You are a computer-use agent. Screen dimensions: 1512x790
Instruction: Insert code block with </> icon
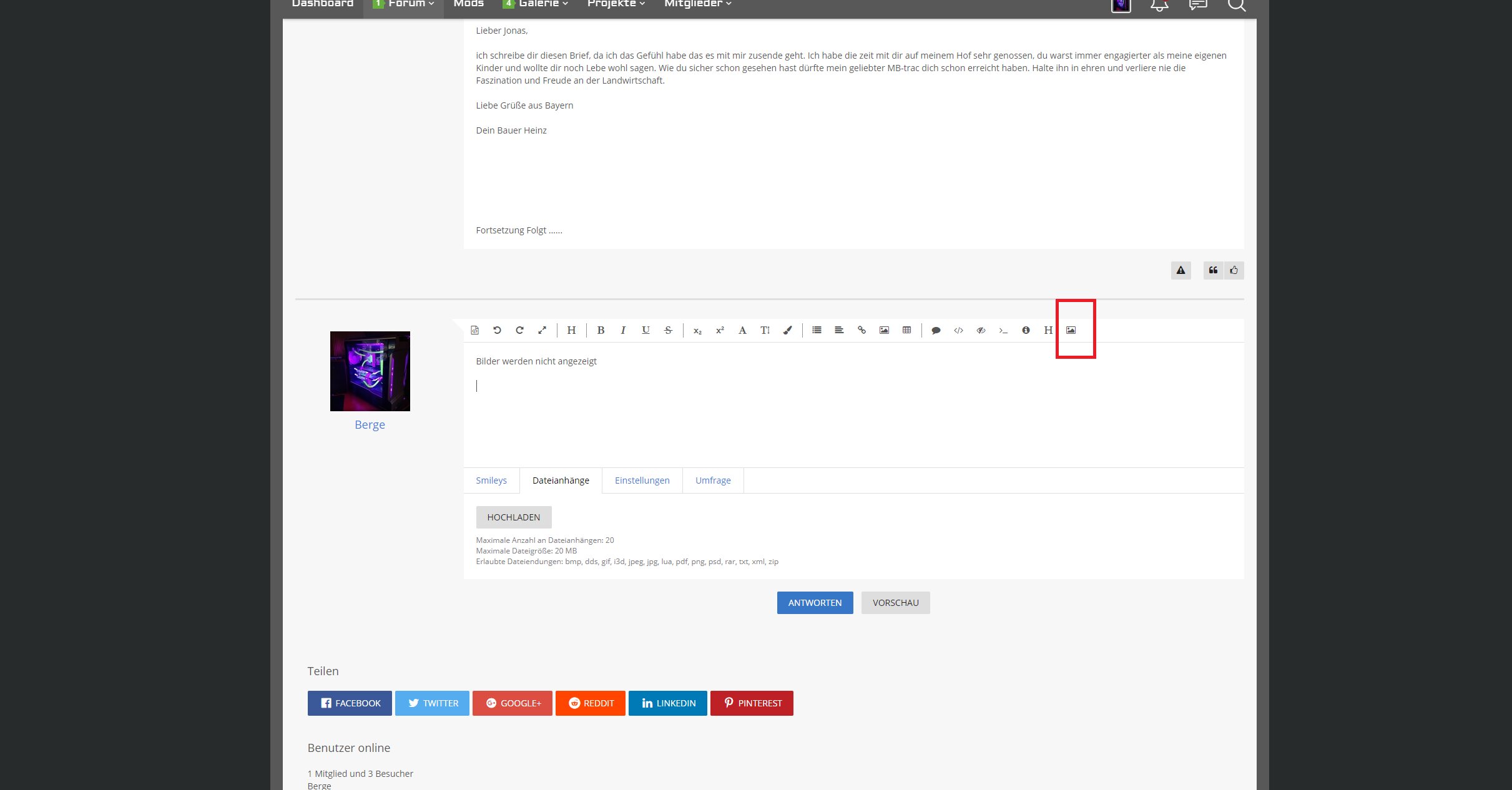click(958, 330)
